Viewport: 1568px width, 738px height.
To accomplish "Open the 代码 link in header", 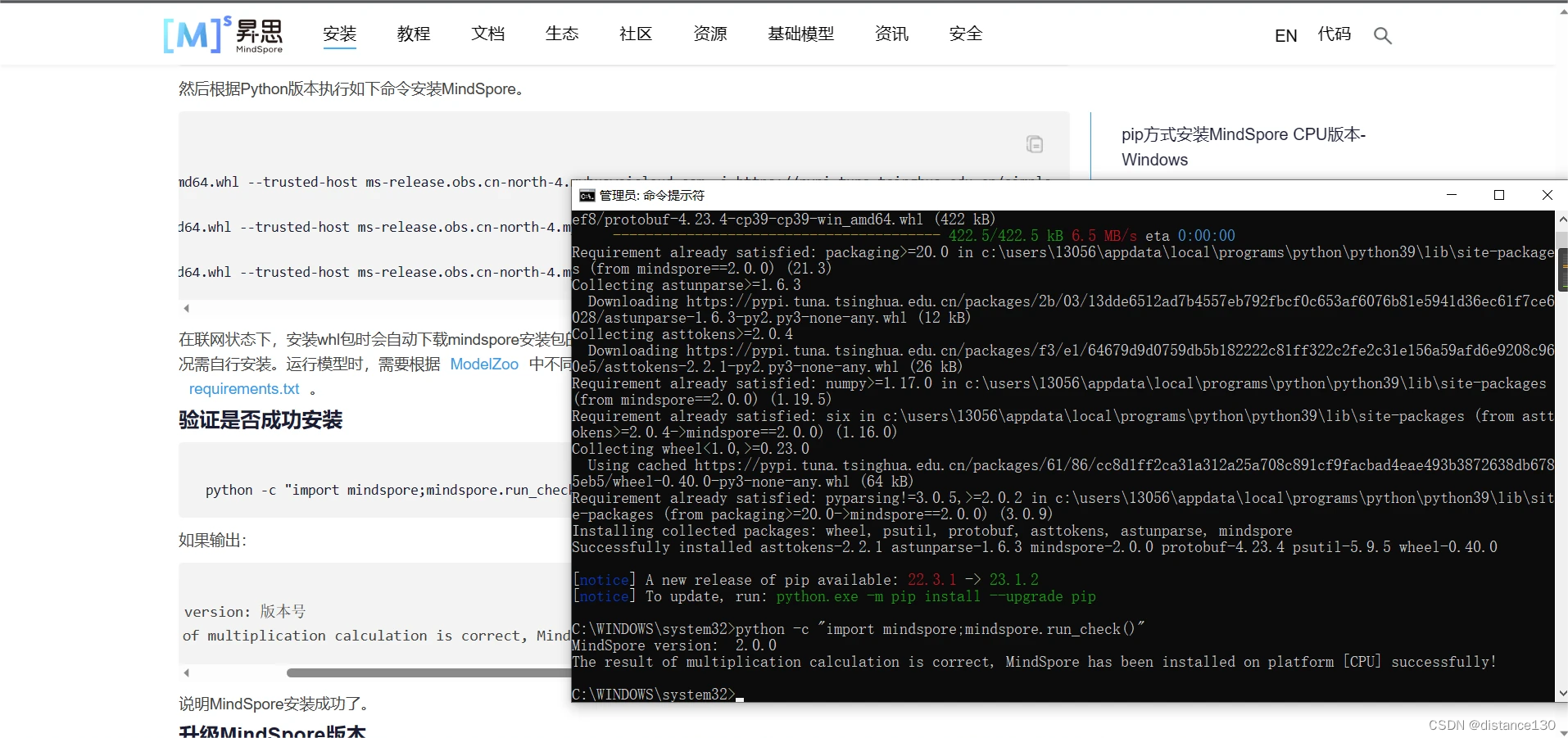I will pyautogui.click(x=1335, y=34).
